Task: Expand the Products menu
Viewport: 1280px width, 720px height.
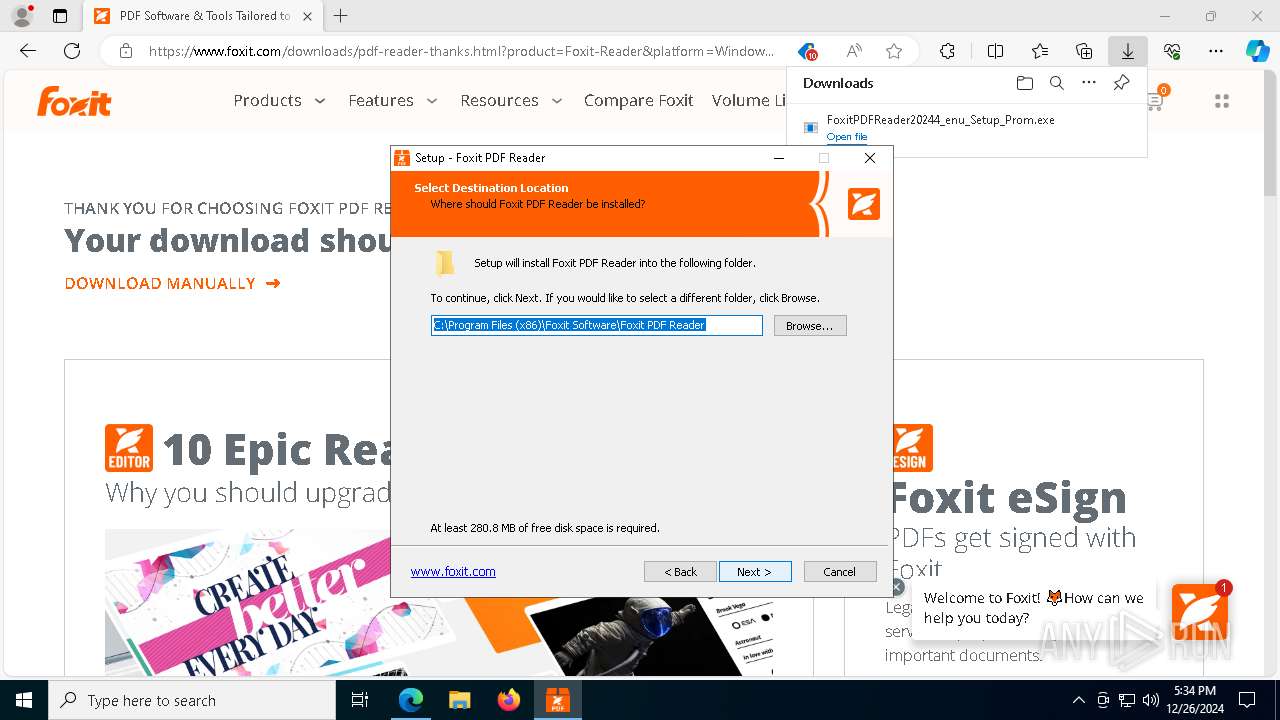Action: click(279, 100)
